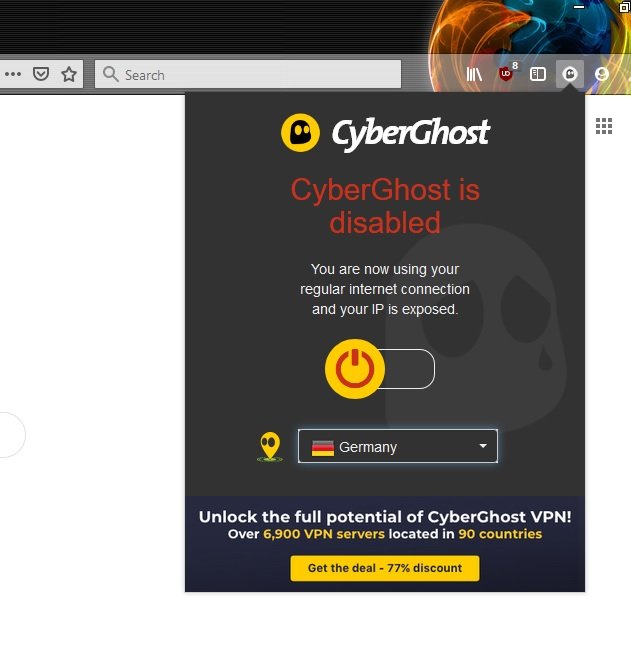Click the dropdown arrow next to Germany
Image resolution: width=631 pixels, height=652 pixels.
(483, 446)
